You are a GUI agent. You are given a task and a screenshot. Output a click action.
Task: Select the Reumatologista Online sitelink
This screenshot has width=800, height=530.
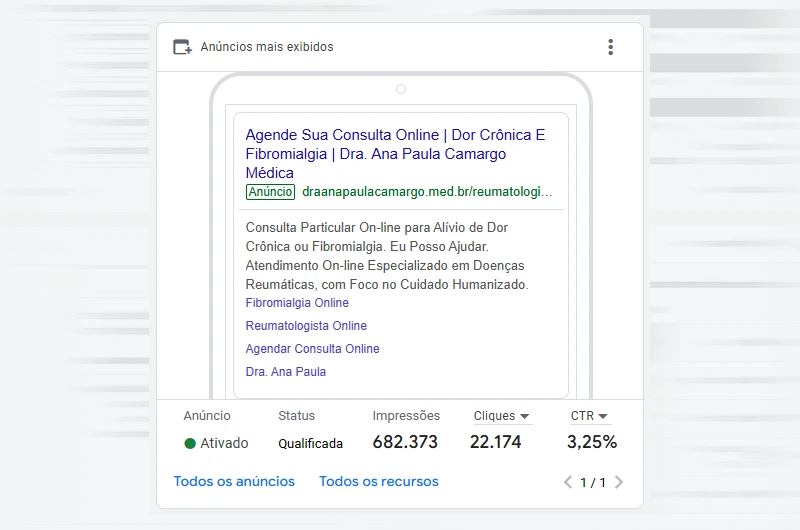point(306,326)
